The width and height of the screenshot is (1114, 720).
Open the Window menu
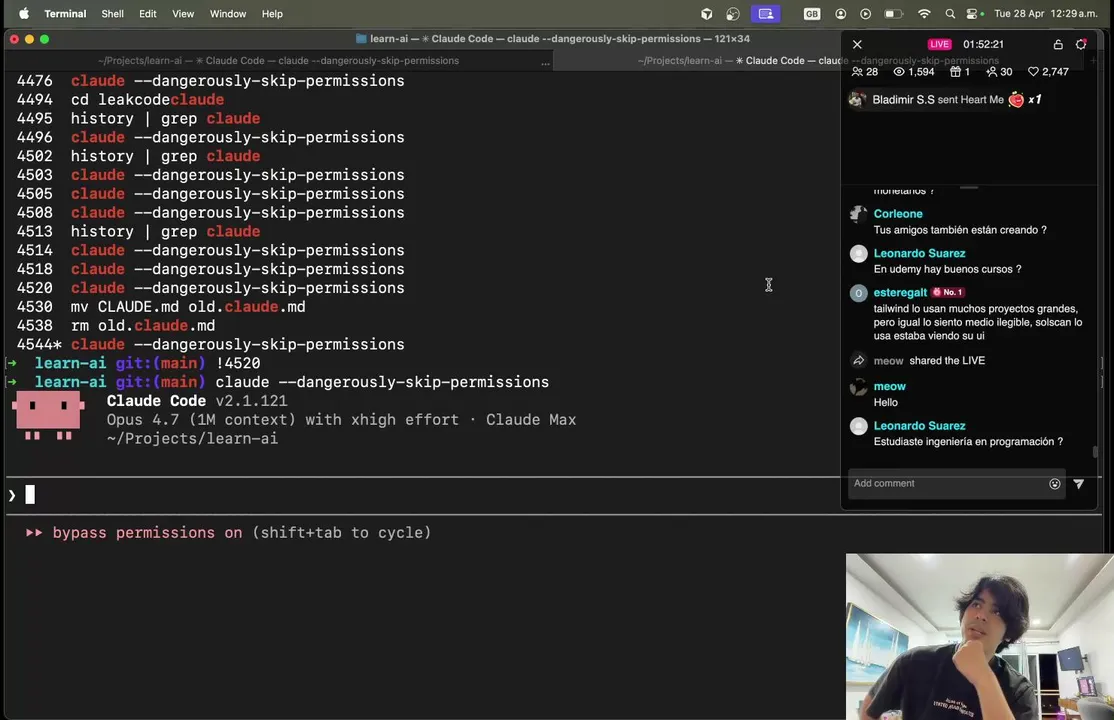[x=227, y=14]
